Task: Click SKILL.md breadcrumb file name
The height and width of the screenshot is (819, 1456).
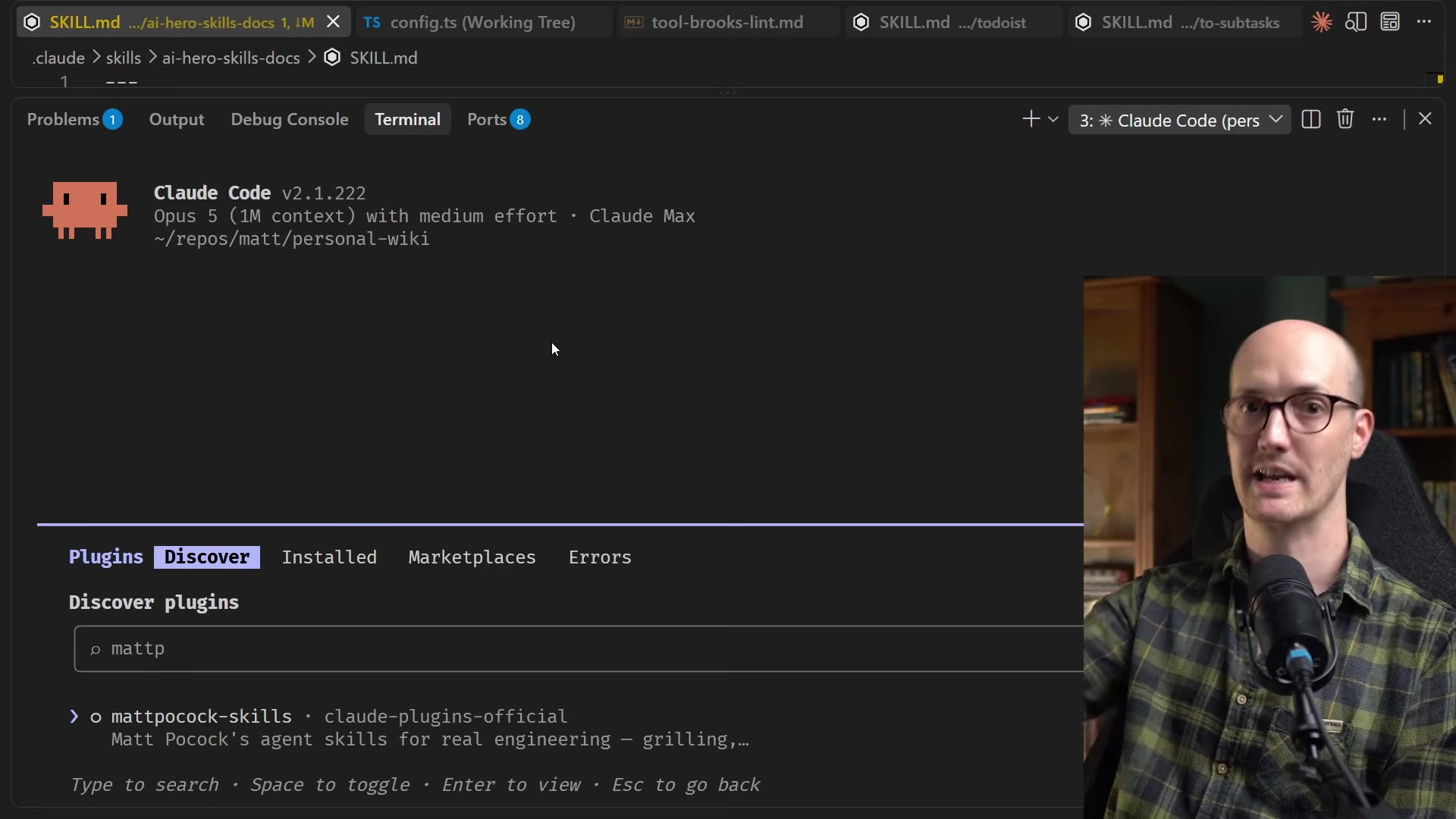Action: (384, 58)
